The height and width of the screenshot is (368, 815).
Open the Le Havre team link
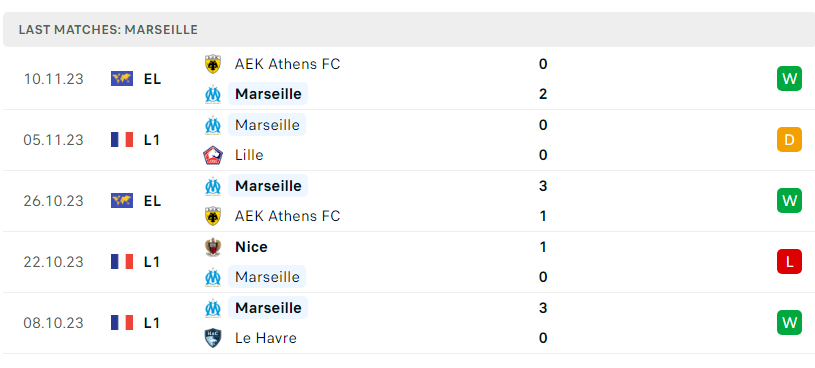(266, 338)
